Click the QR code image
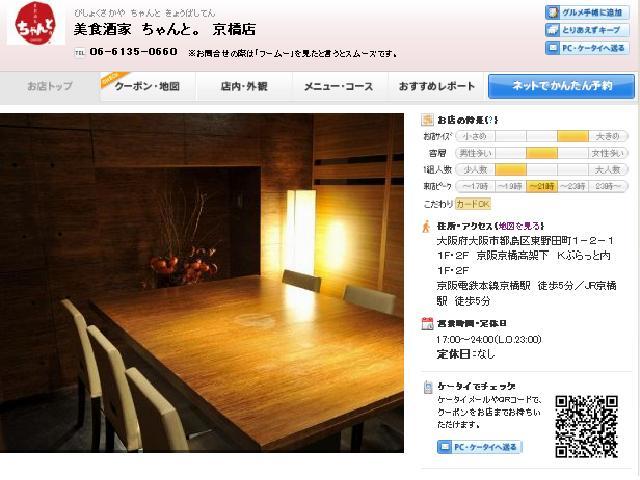This screenshot has height=480, width=640. click(x=586, y=427)
